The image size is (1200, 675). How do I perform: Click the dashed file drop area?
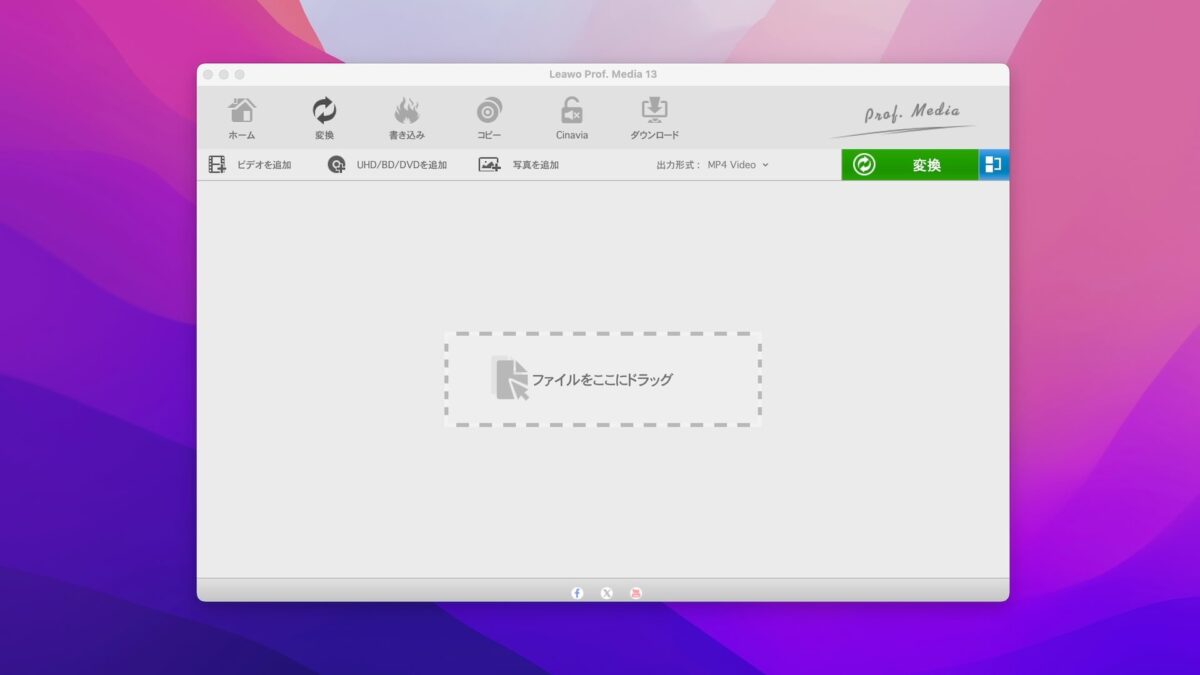602,380
